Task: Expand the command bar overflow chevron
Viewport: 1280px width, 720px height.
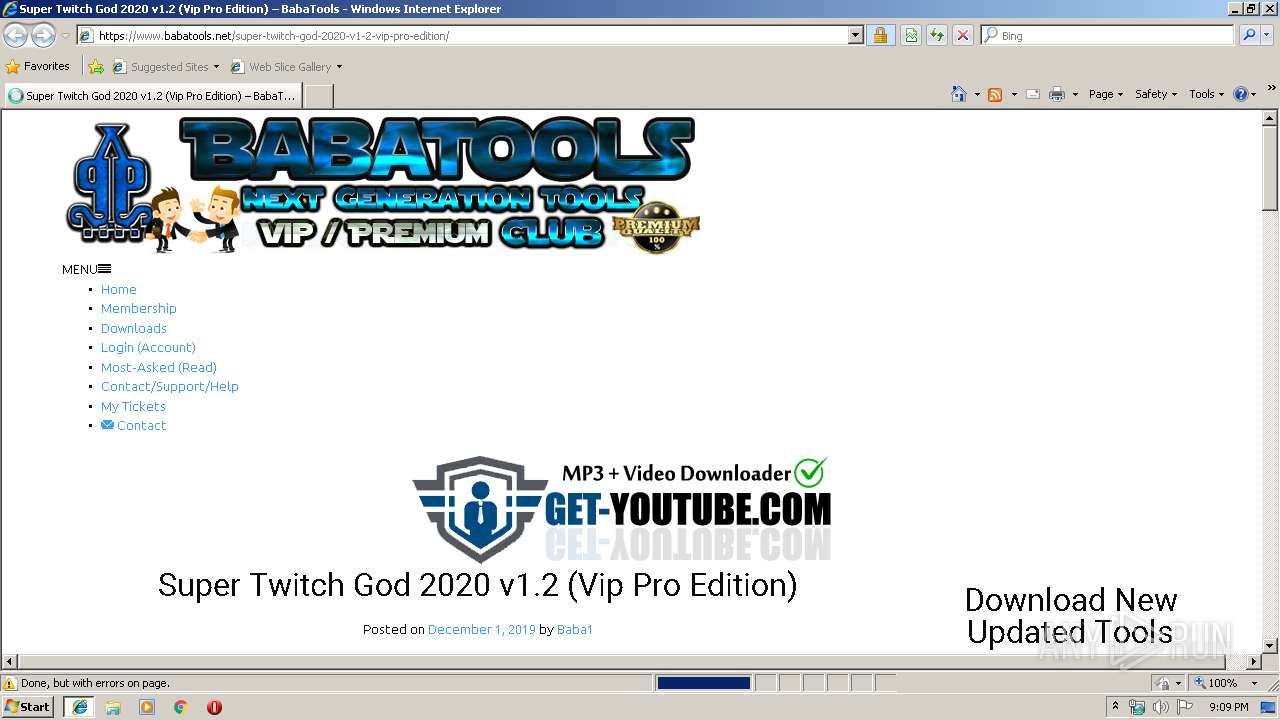Action: point(1272,90)
